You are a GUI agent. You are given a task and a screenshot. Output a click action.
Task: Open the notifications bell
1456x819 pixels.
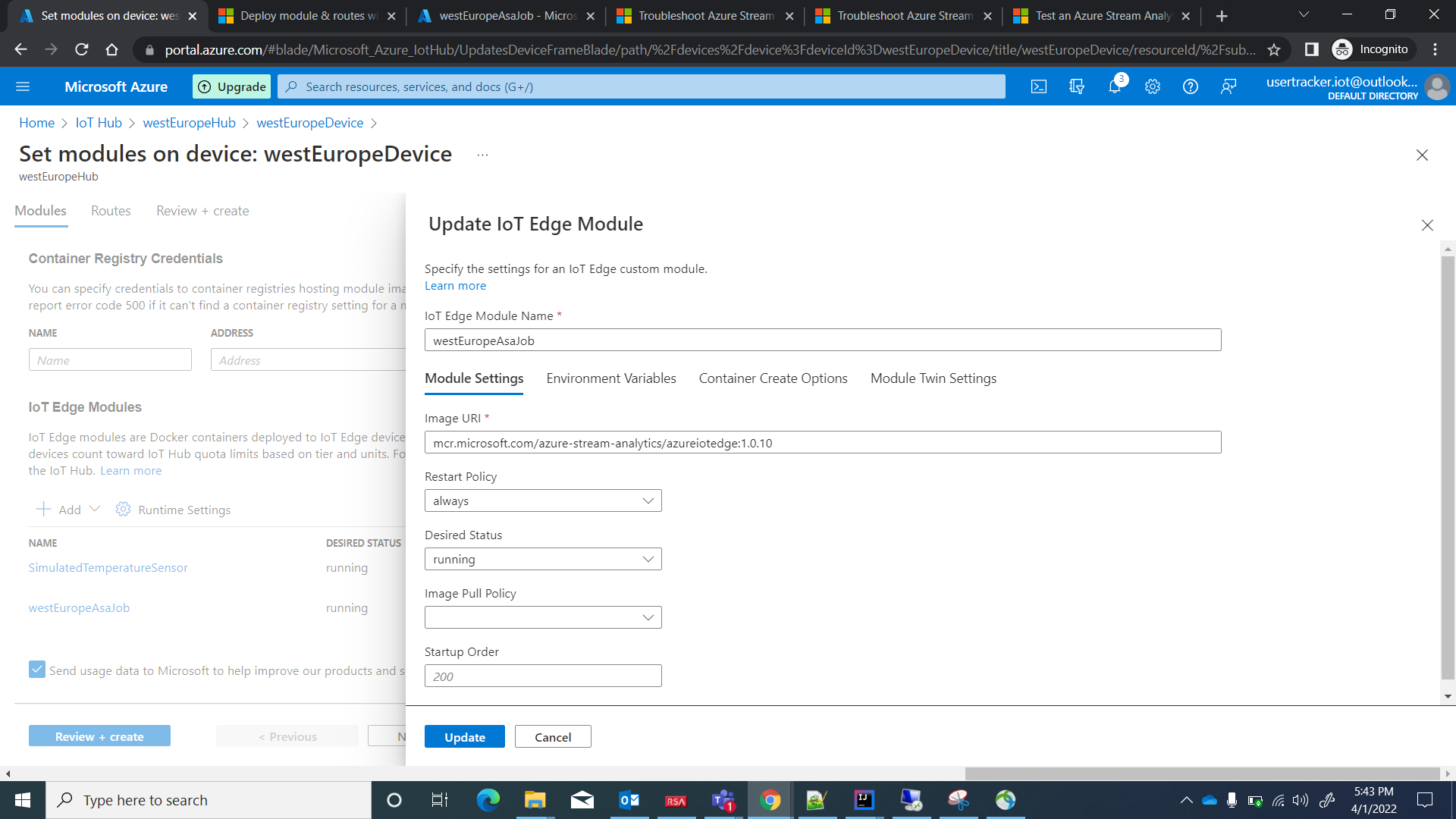pos(1115,87)
